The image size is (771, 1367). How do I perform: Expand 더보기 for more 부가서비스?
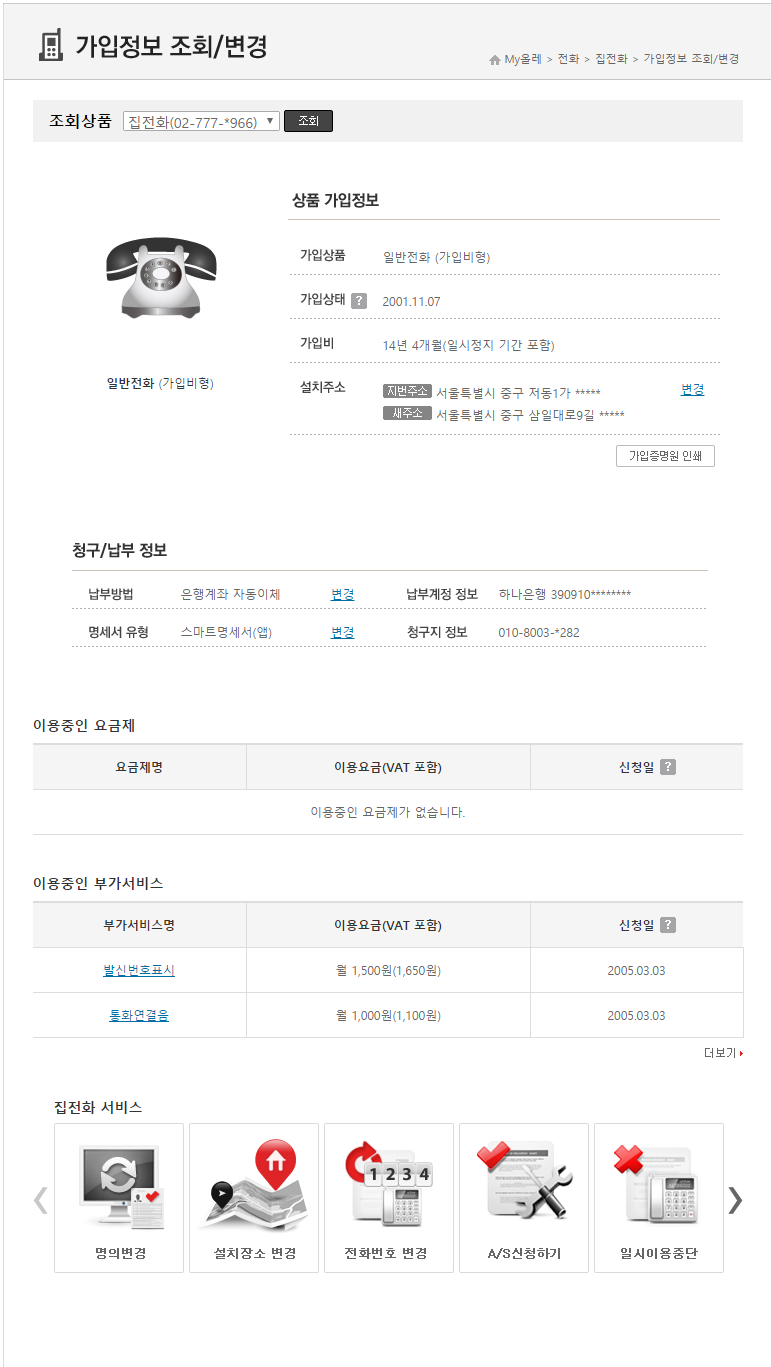(723, 1053)
